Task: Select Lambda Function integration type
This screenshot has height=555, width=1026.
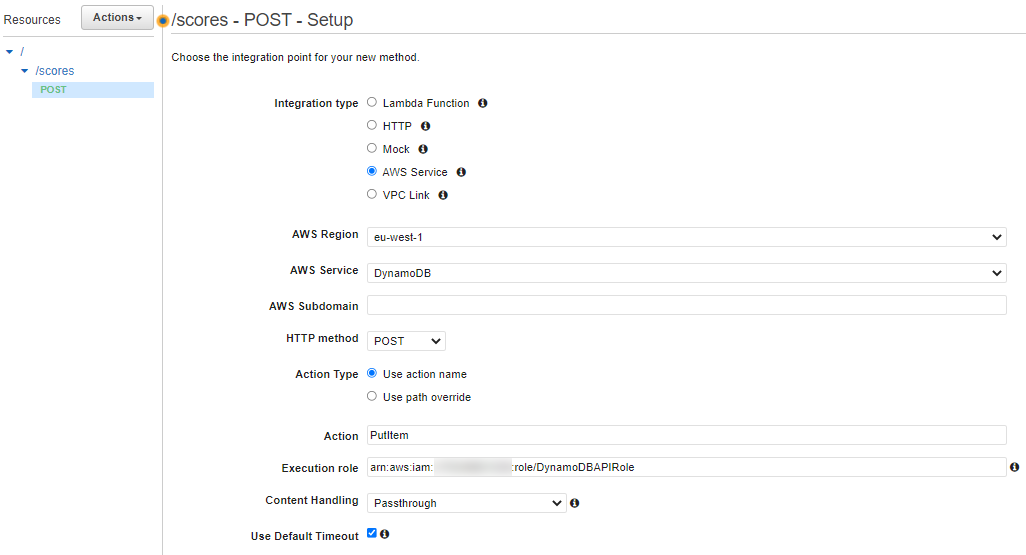Action: tap(372, 102)
